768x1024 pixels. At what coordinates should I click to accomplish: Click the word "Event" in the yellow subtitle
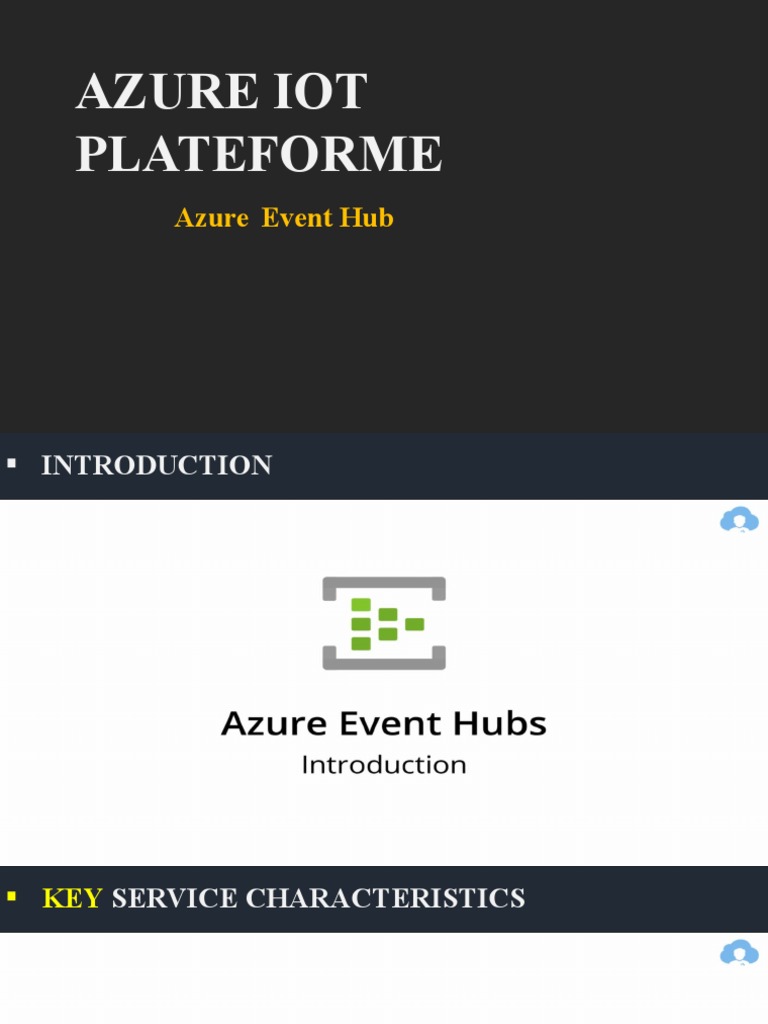click(x=297, y=218)
